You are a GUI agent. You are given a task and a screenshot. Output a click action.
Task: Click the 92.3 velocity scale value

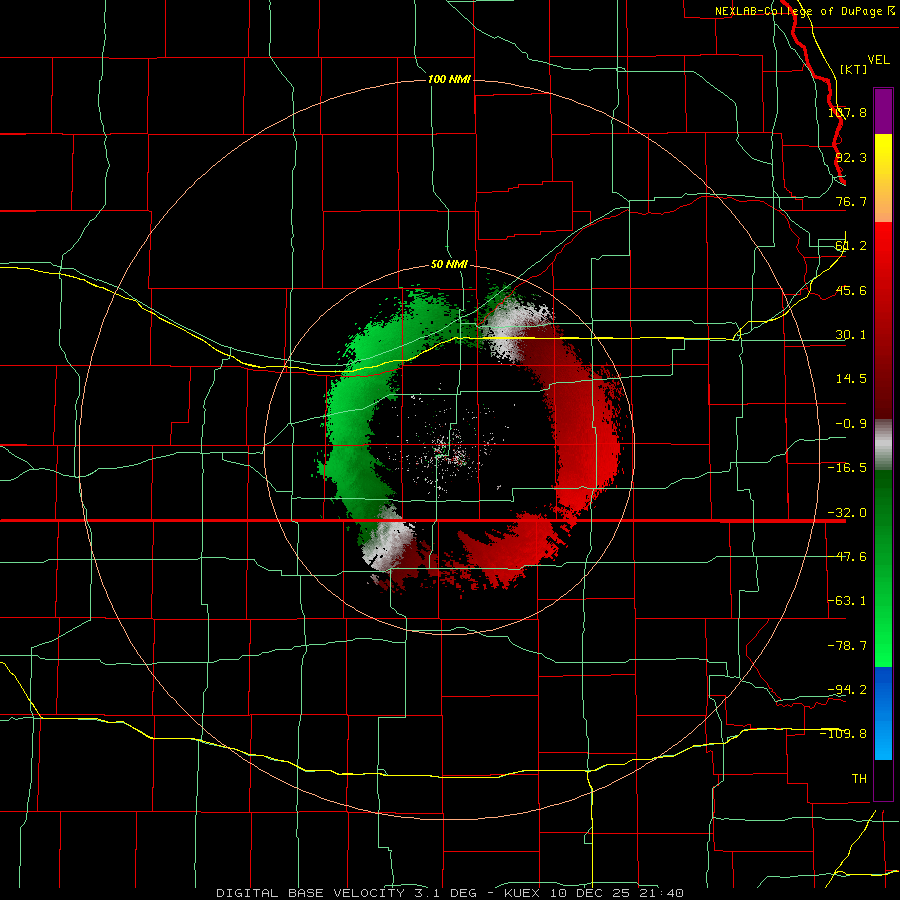point(851,157)
